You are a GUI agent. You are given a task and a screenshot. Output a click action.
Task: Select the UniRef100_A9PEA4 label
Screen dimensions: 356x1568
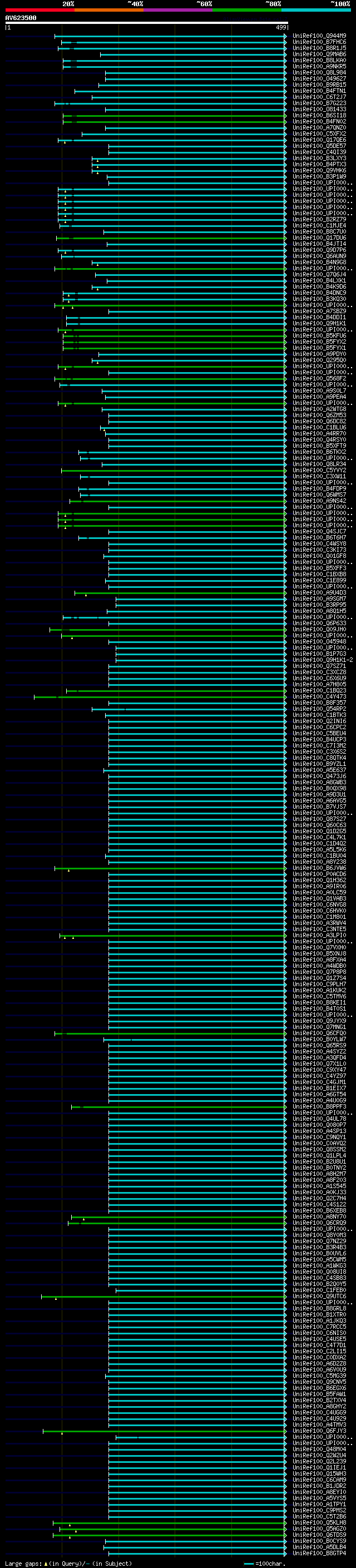click(x=319, y=397)
